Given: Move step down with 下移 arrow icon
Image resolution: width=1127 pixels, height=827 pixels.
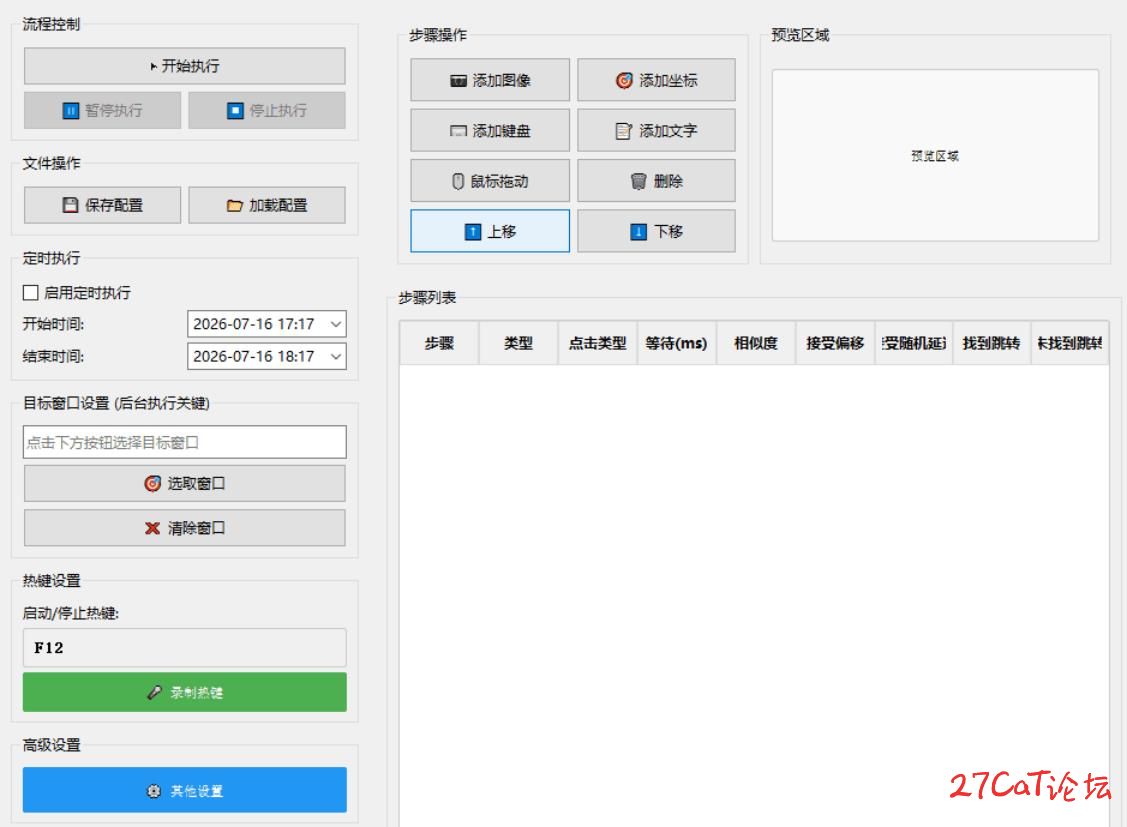Looking at the screenshot, I should coord(638,231).
